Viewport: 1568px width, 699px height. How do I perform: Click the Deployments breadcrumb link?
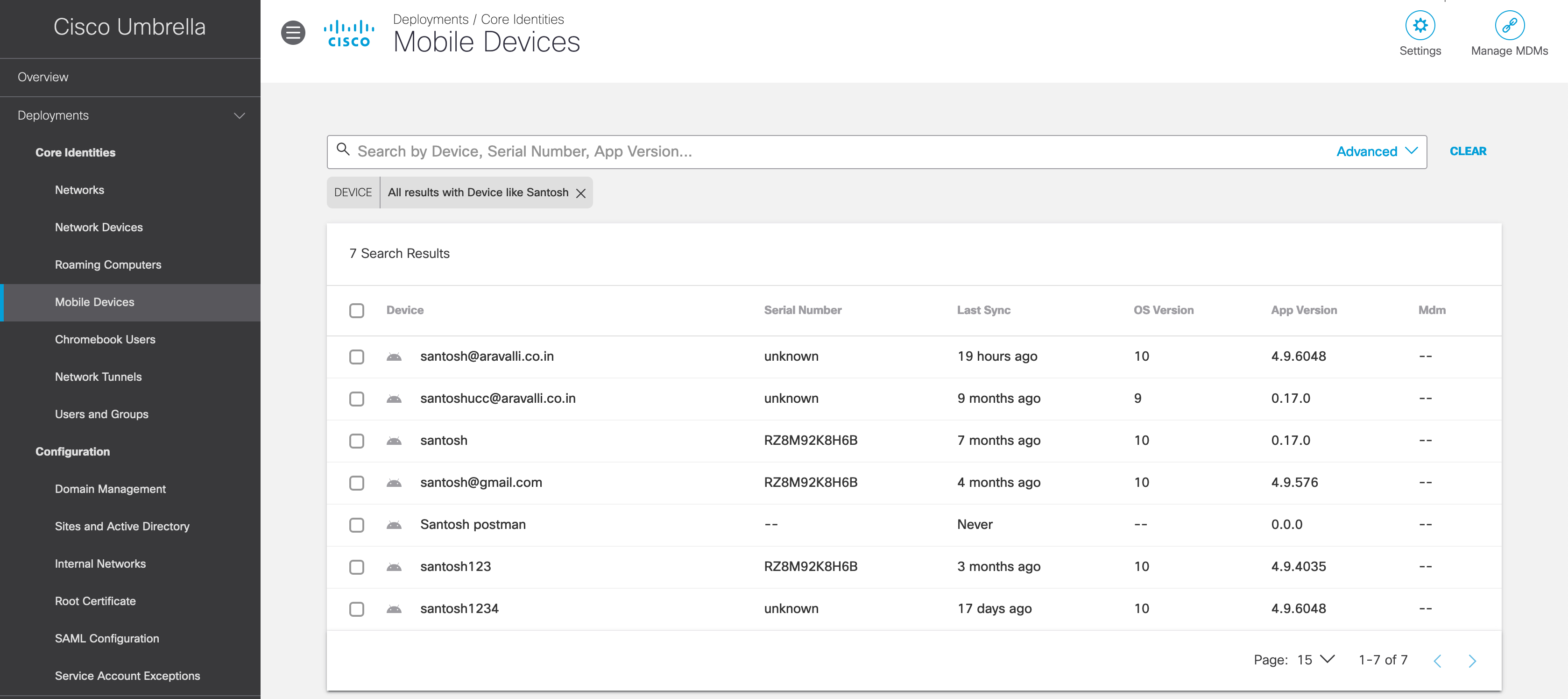click(x=431, y=20)
